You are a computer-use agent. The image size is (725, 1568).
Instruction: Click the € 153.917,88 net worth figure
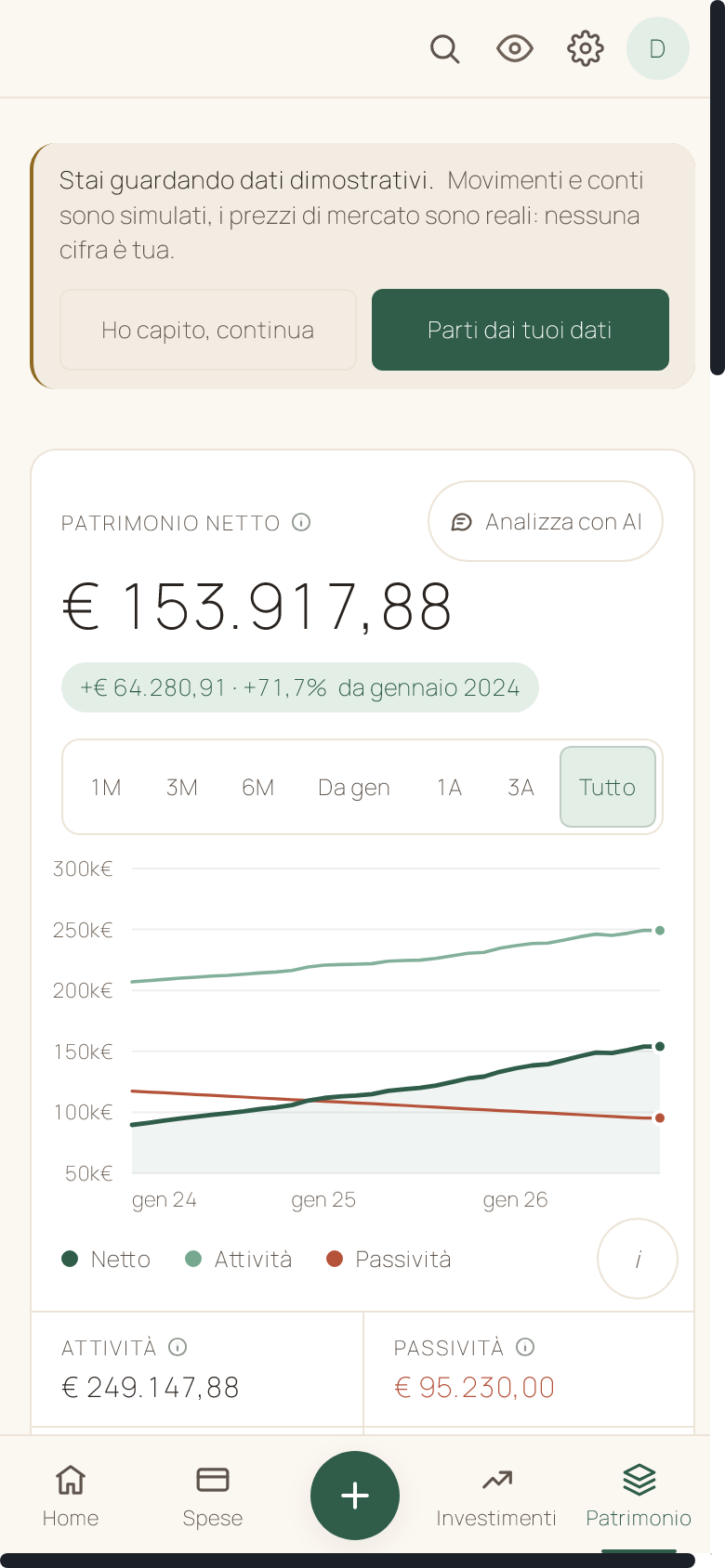click(257, 608)
